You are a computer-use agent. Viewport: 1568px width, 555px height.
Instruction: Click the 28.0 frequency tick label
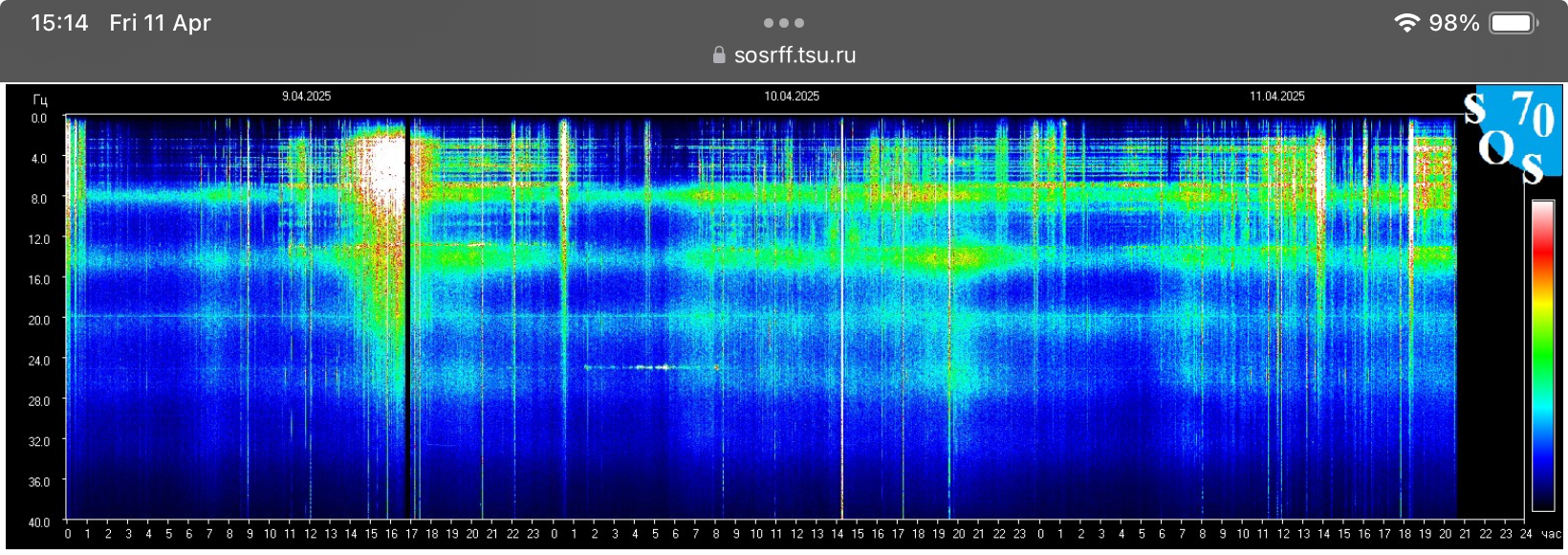point(39,401)
